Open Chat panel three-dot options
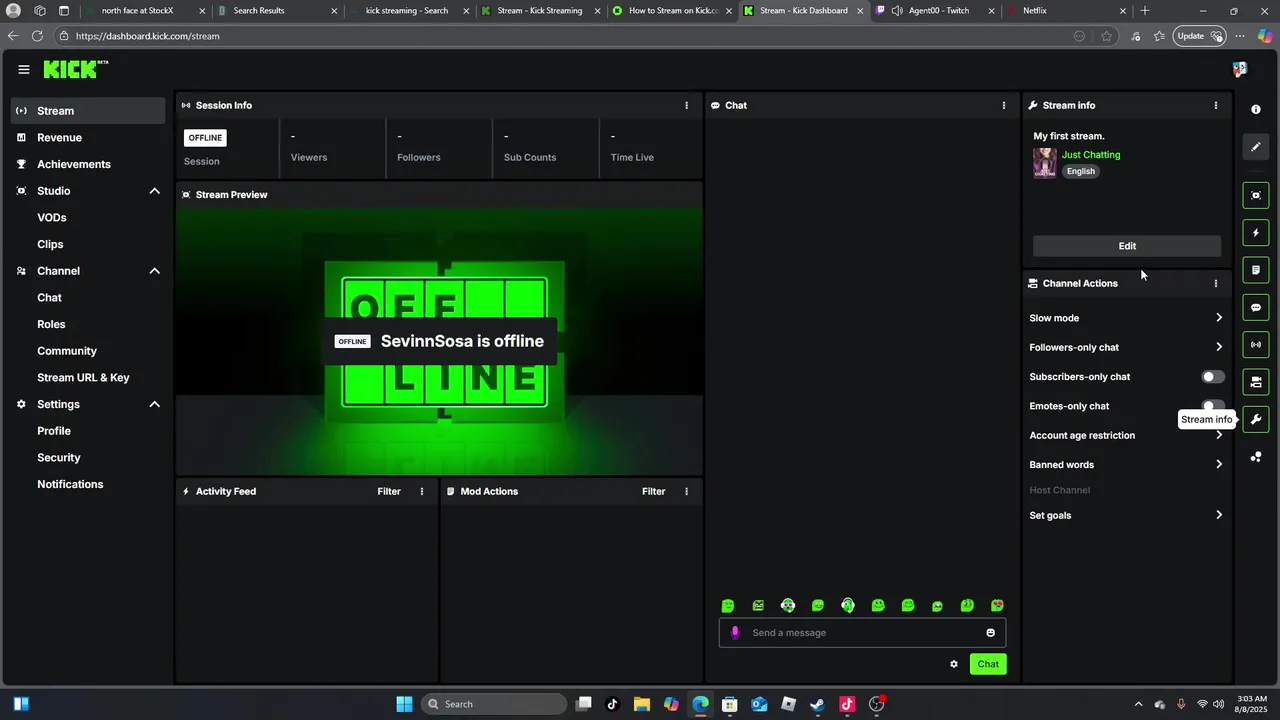Screen dimensions: 1280x720 click(x=1004, y=105)
